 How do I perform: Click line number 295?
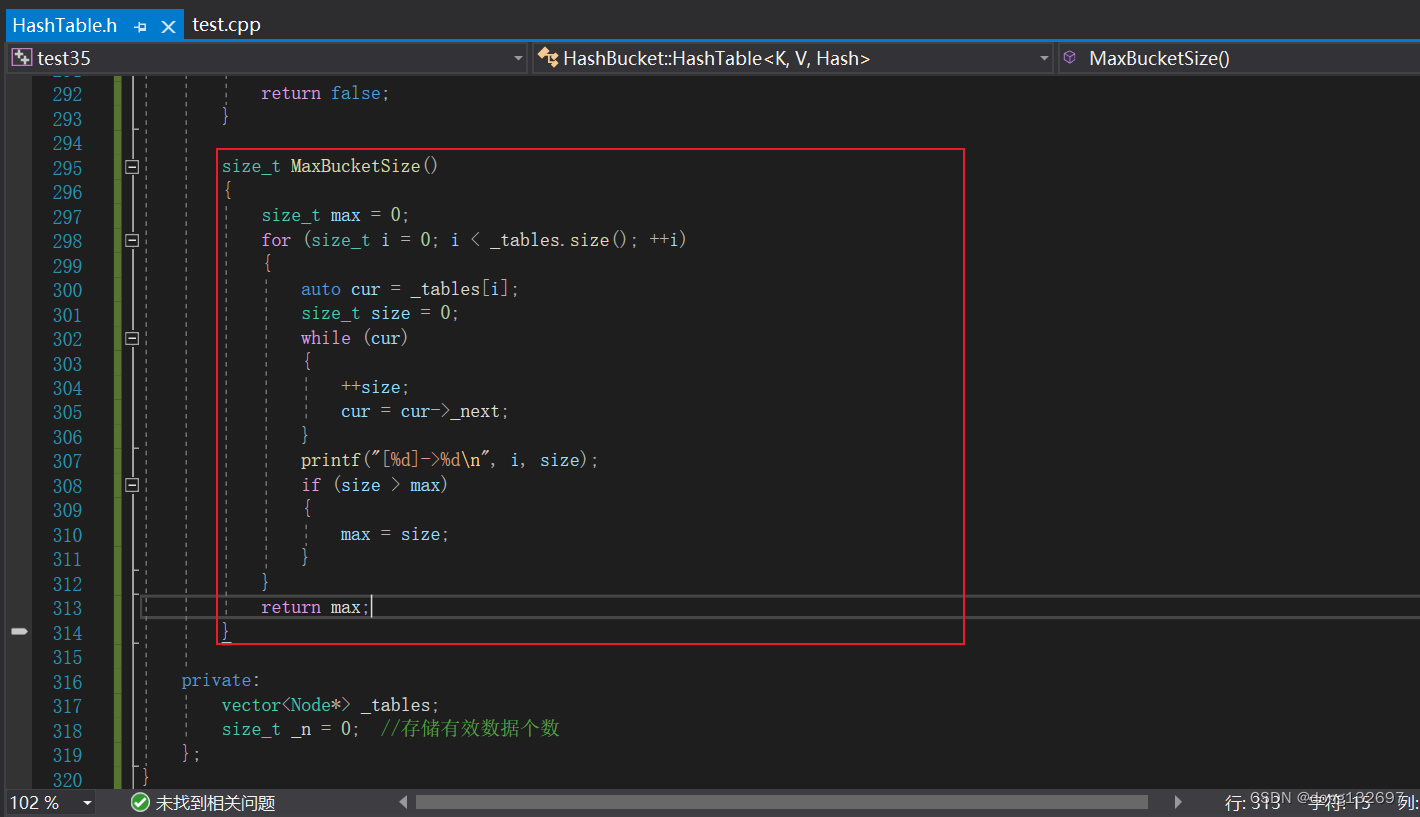click(x=67, y=168)
